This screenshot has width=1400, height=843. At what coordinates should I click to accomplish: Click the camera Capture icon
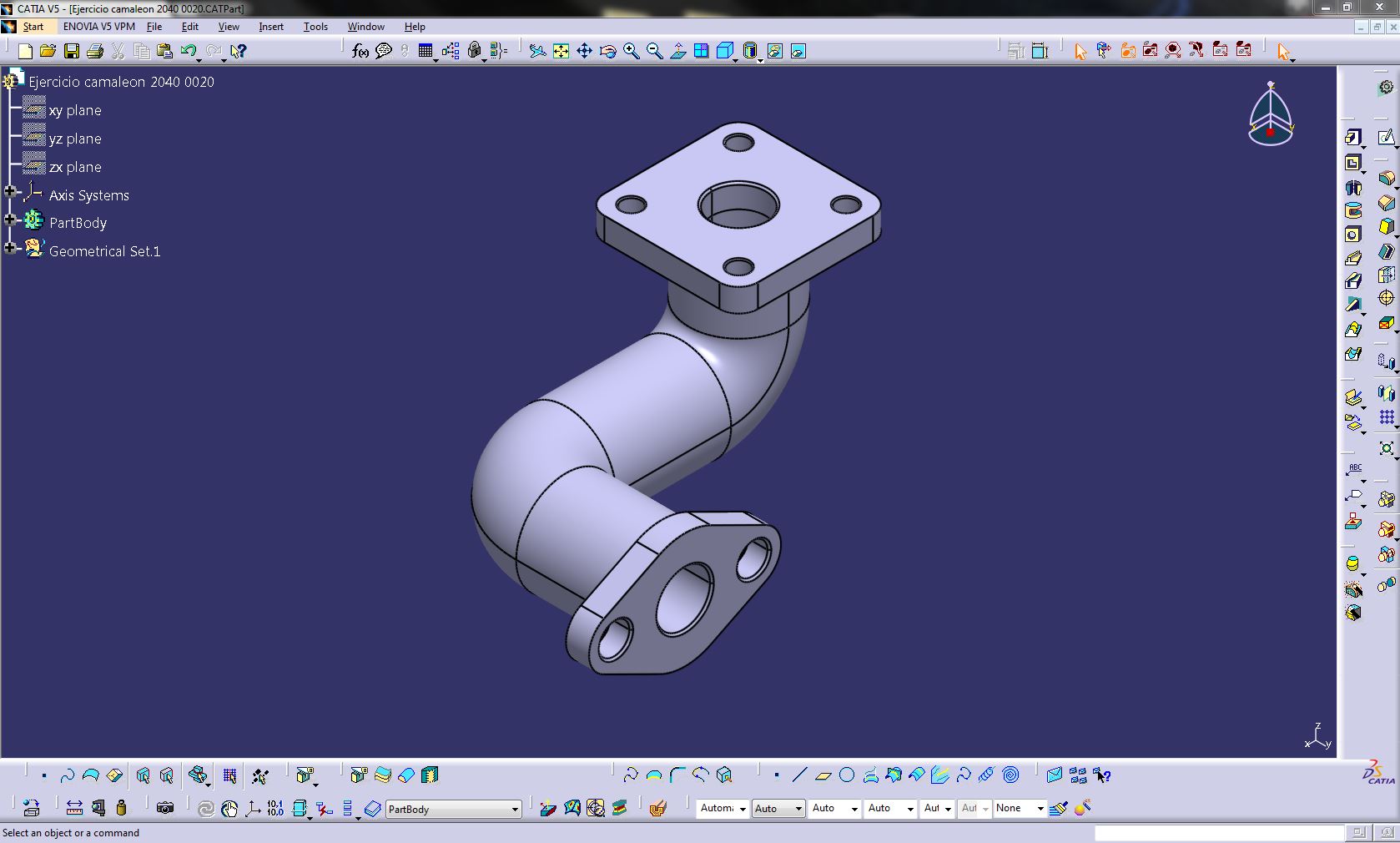pyautogui.click(x=165, y=808)
